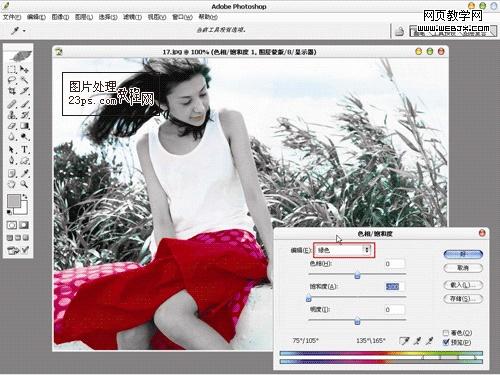Click the Hue (色相) slider handle
This screenshot has width=500, height=375.
pyautogui.click(x=357, y=275)
